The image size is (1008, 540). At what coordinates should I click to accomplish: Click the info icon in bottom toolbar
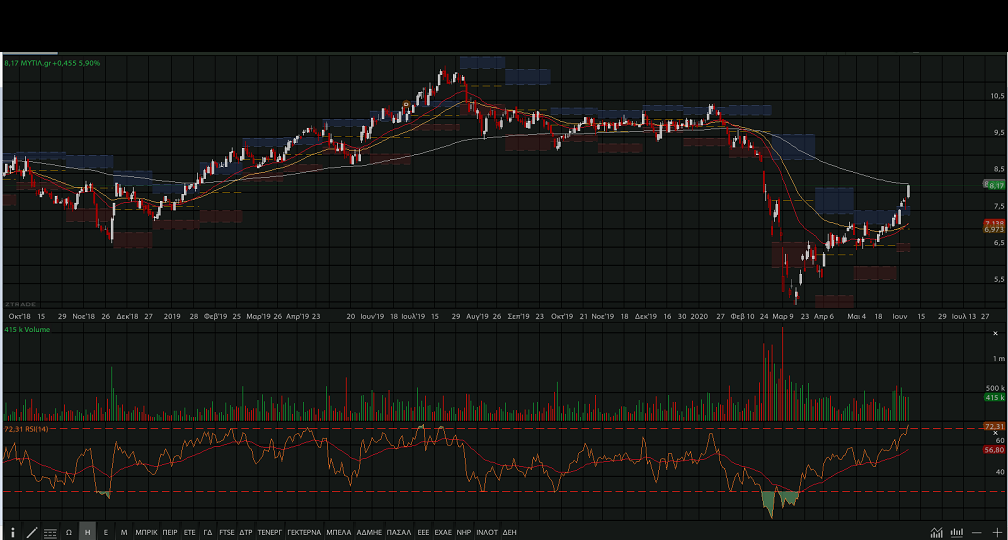click(x=13, y=533)
